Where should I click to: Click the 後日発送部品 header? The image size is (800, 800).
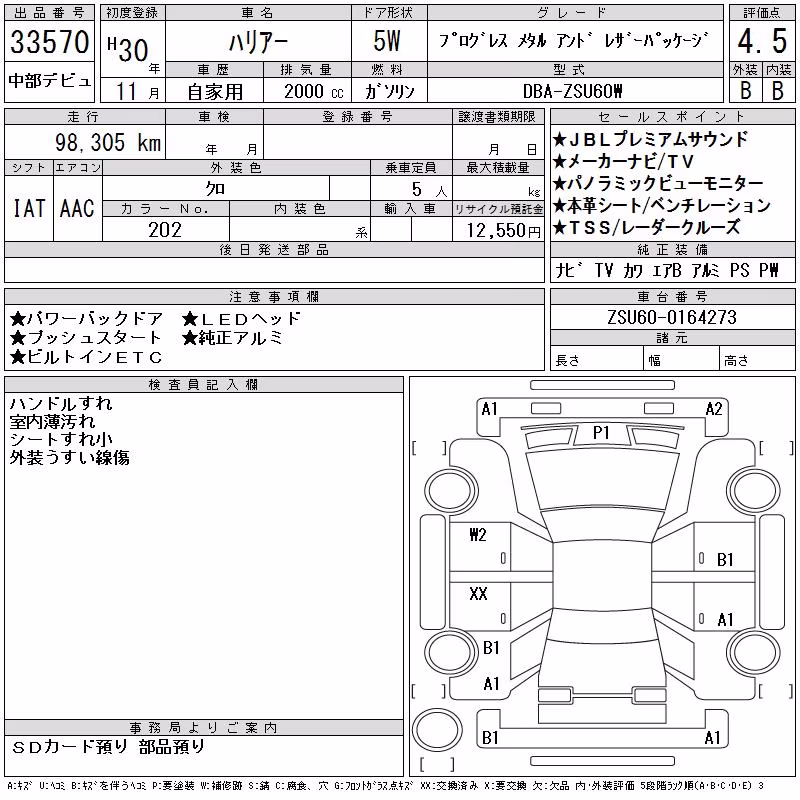click(274, 249)
